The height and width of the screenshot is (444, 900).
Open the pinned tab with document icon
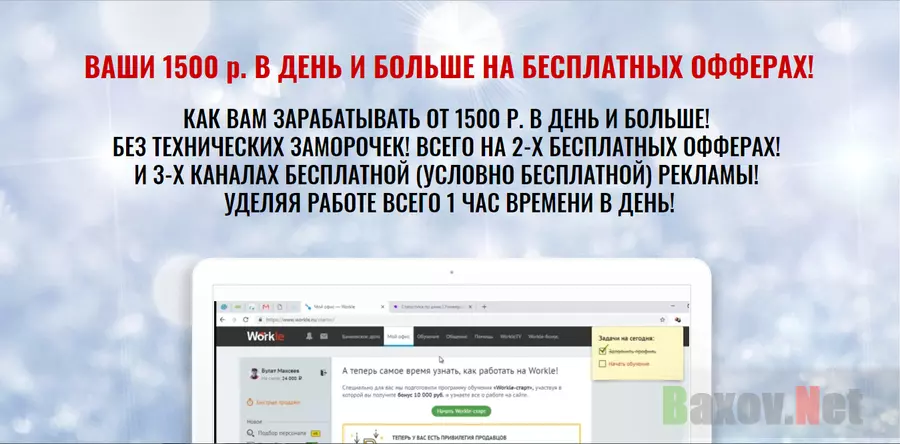pos(280,307)
